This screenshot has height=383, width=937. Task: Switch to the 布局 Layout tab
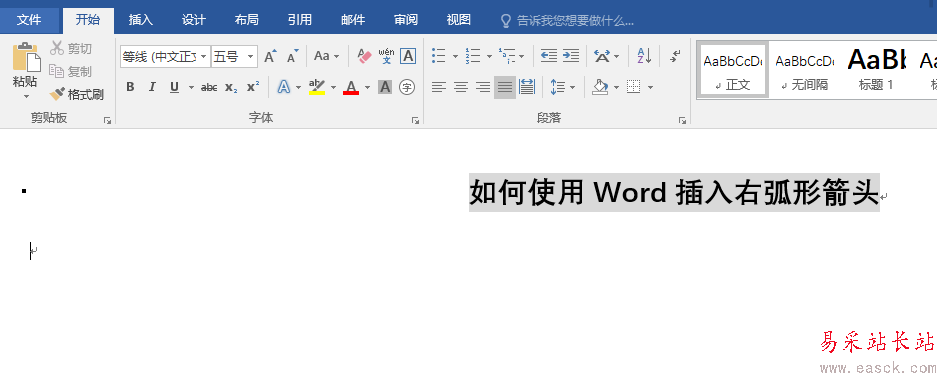click(246, 20)
